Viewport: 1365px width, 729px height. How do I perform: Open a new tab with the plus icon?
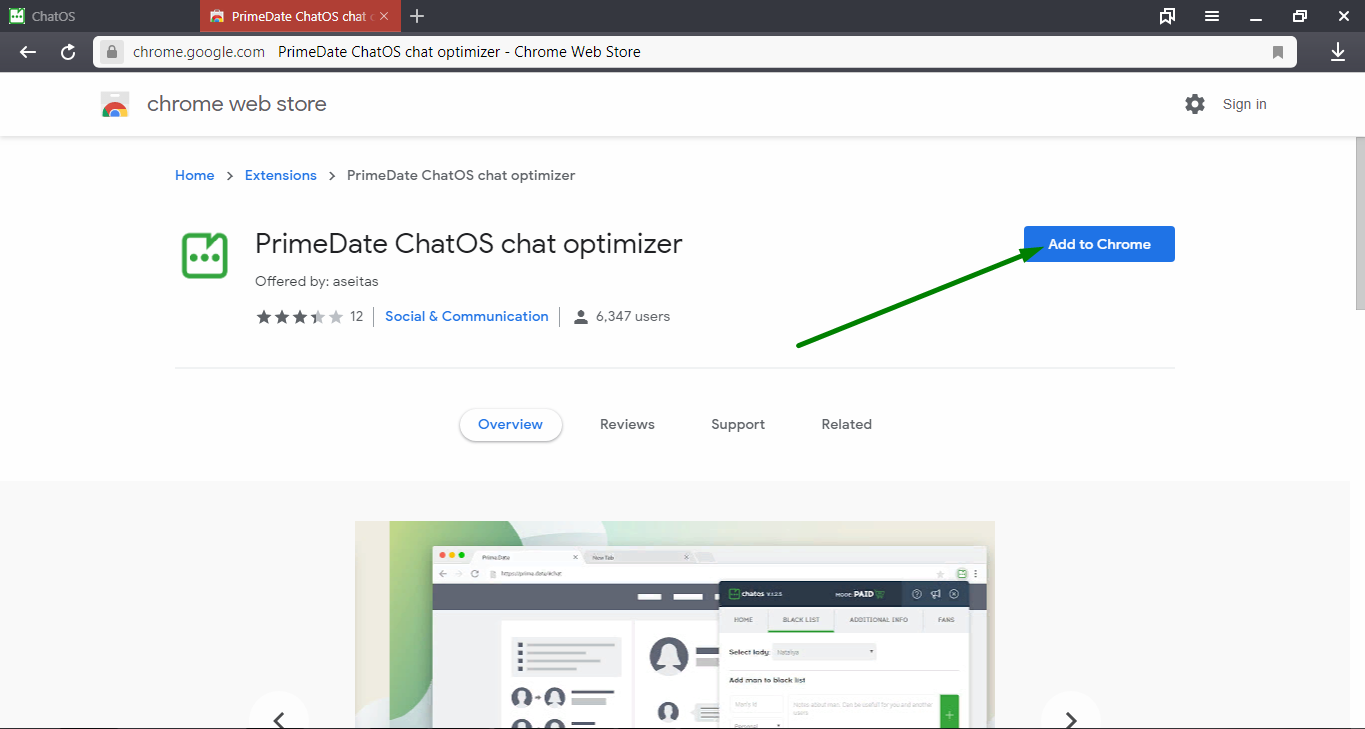tap(418, 16)
